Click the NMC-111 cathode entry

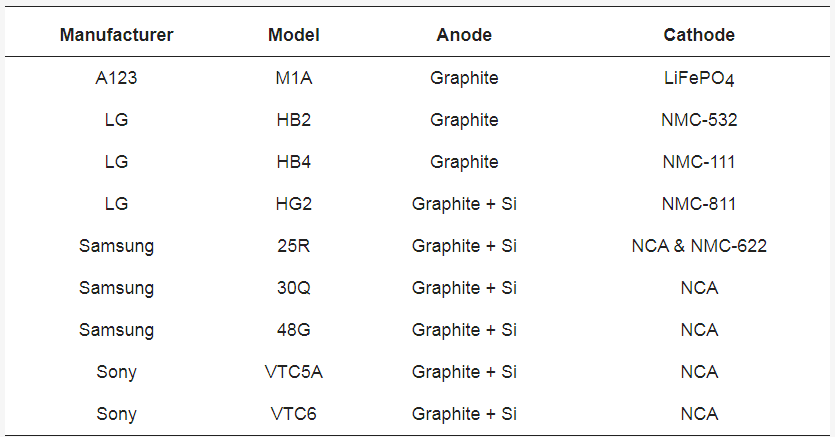[x=699, y=162]
